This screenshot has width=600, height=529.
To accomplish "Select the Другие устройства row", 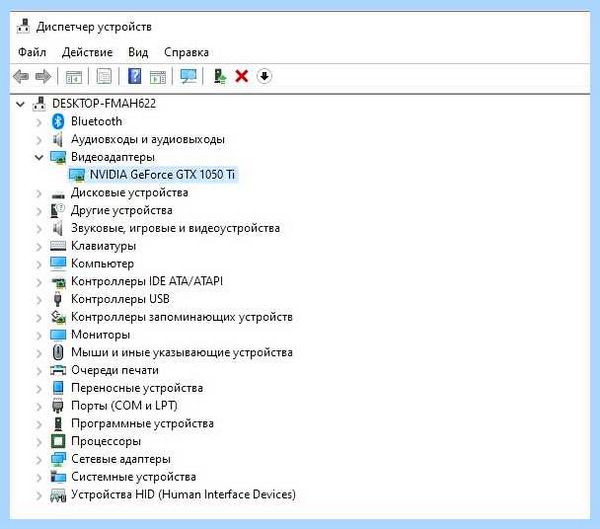I will coord(122,211).
